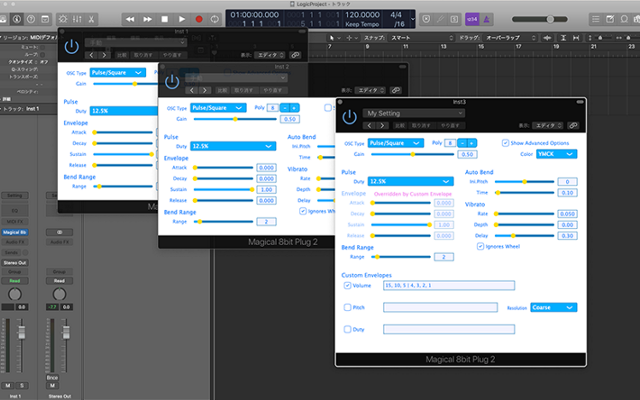Click green Read automation button on Inst 1
The width and height of the screenshot is (640, 400).
(15, 281)
